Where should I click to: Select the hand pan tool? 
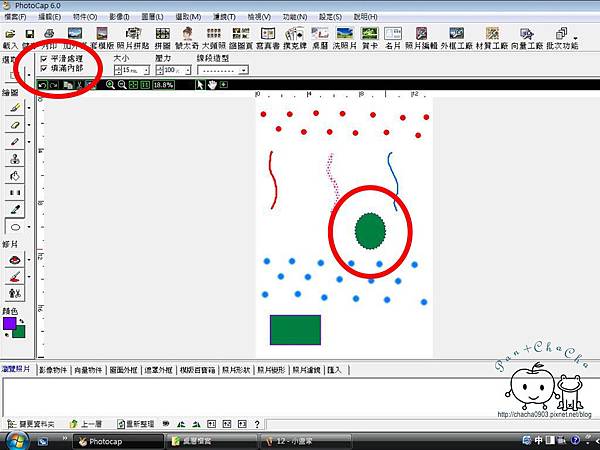[212, 85]
